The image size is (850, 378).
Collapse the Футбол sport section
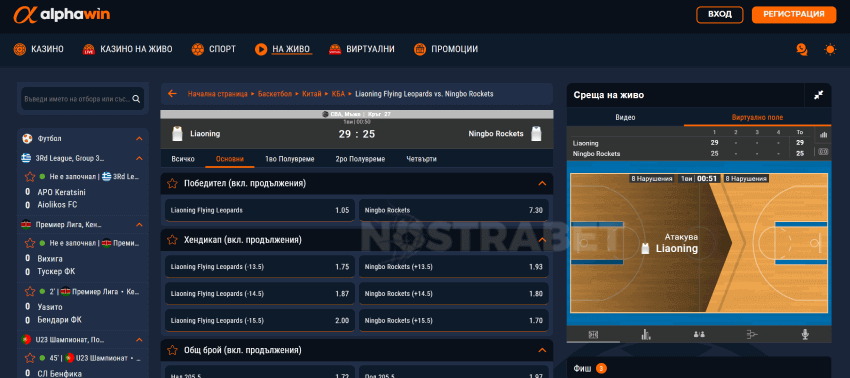tap(139, 139)
